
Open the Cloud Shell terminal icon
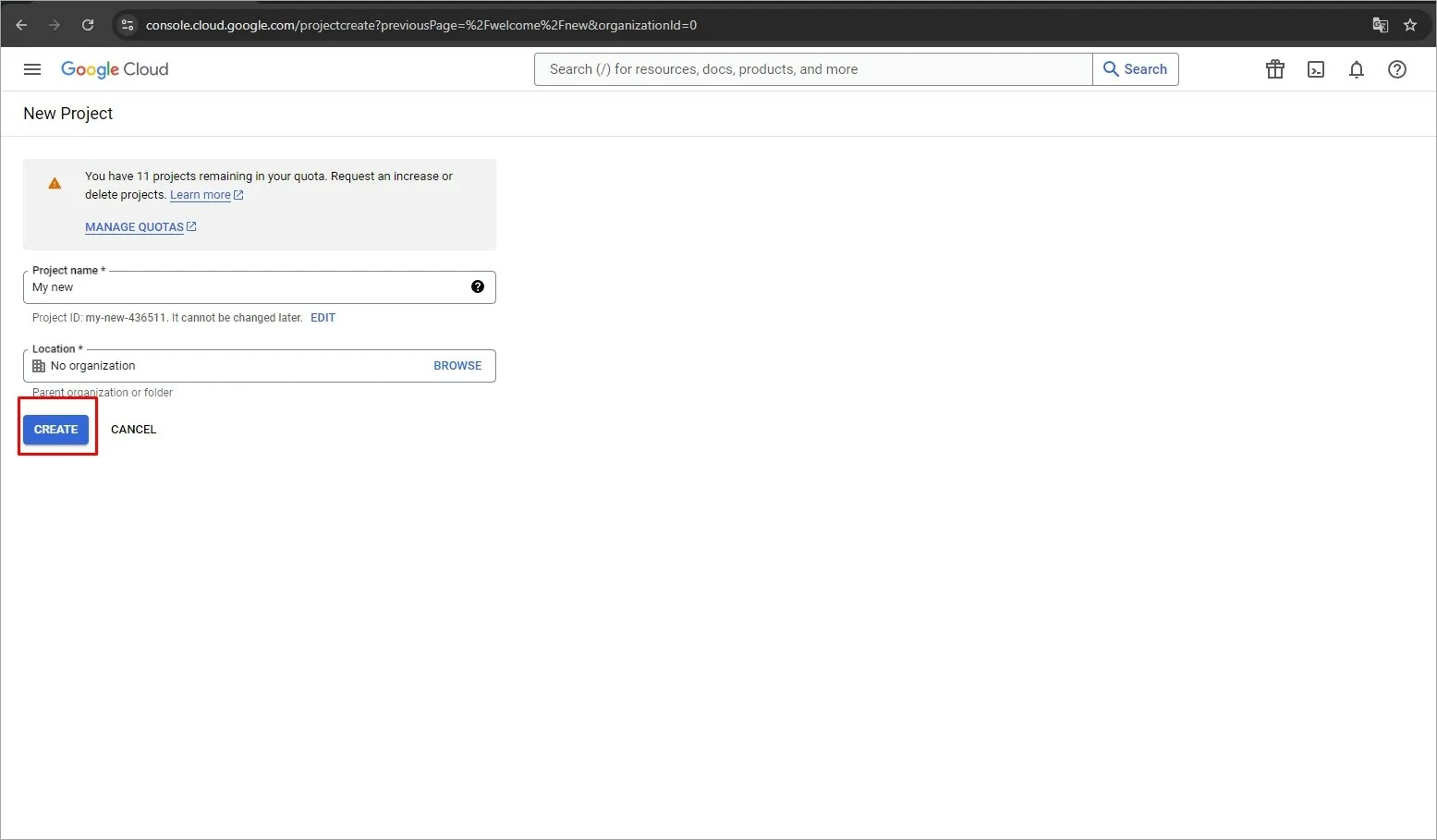[x=1316, y=69]
